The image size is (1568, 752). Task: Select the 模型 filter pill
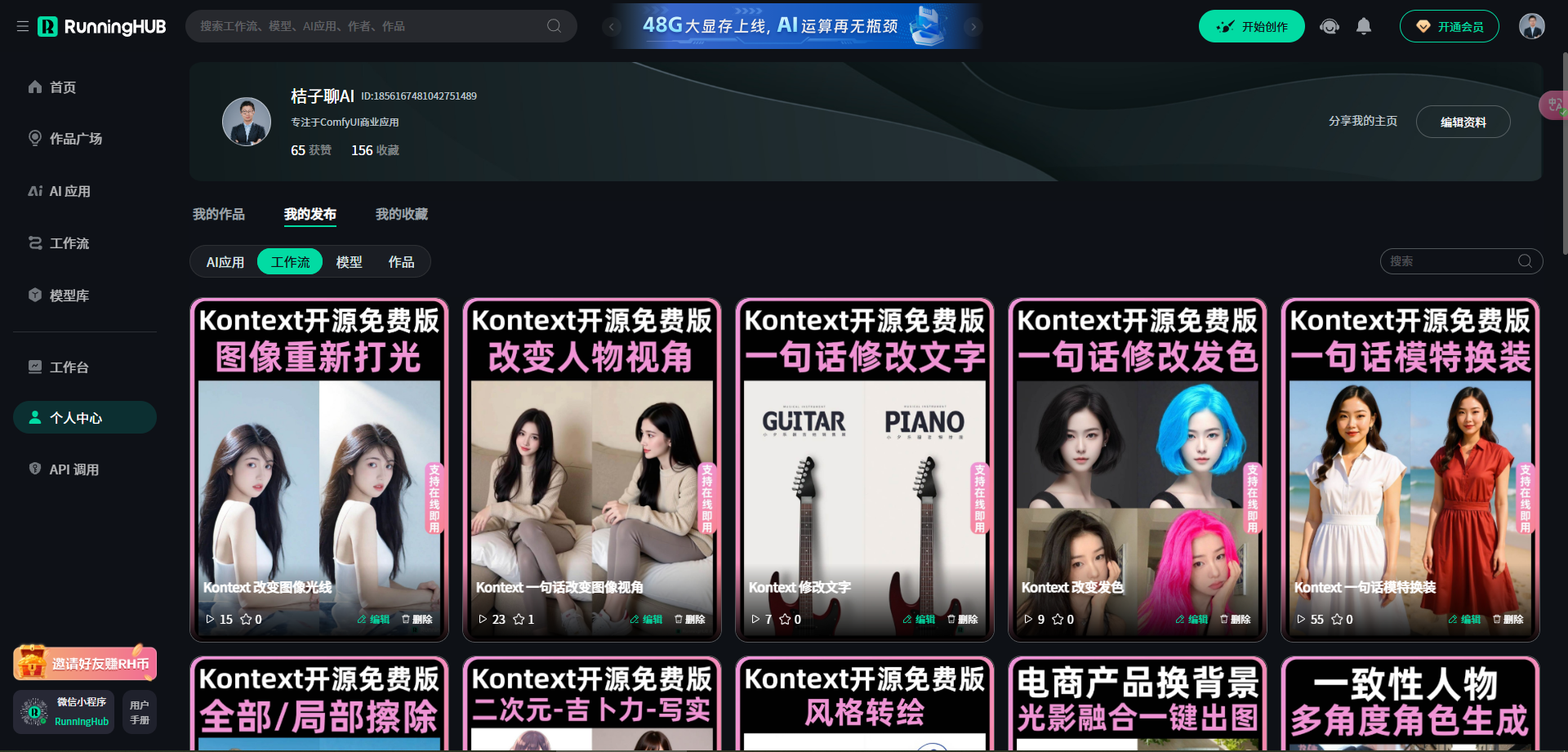point(350,262)
